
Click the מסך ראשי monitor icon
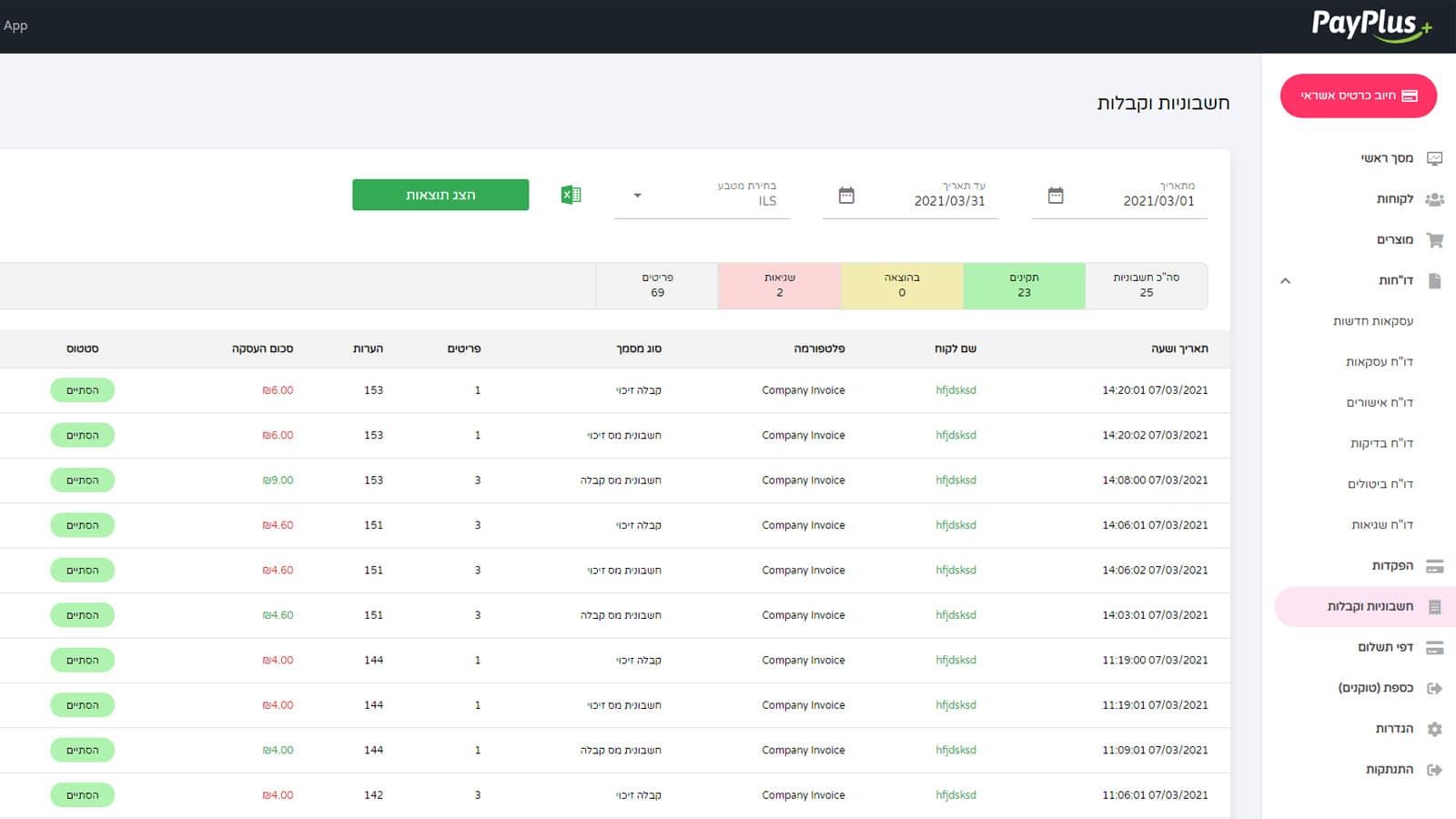(1435, 157)
